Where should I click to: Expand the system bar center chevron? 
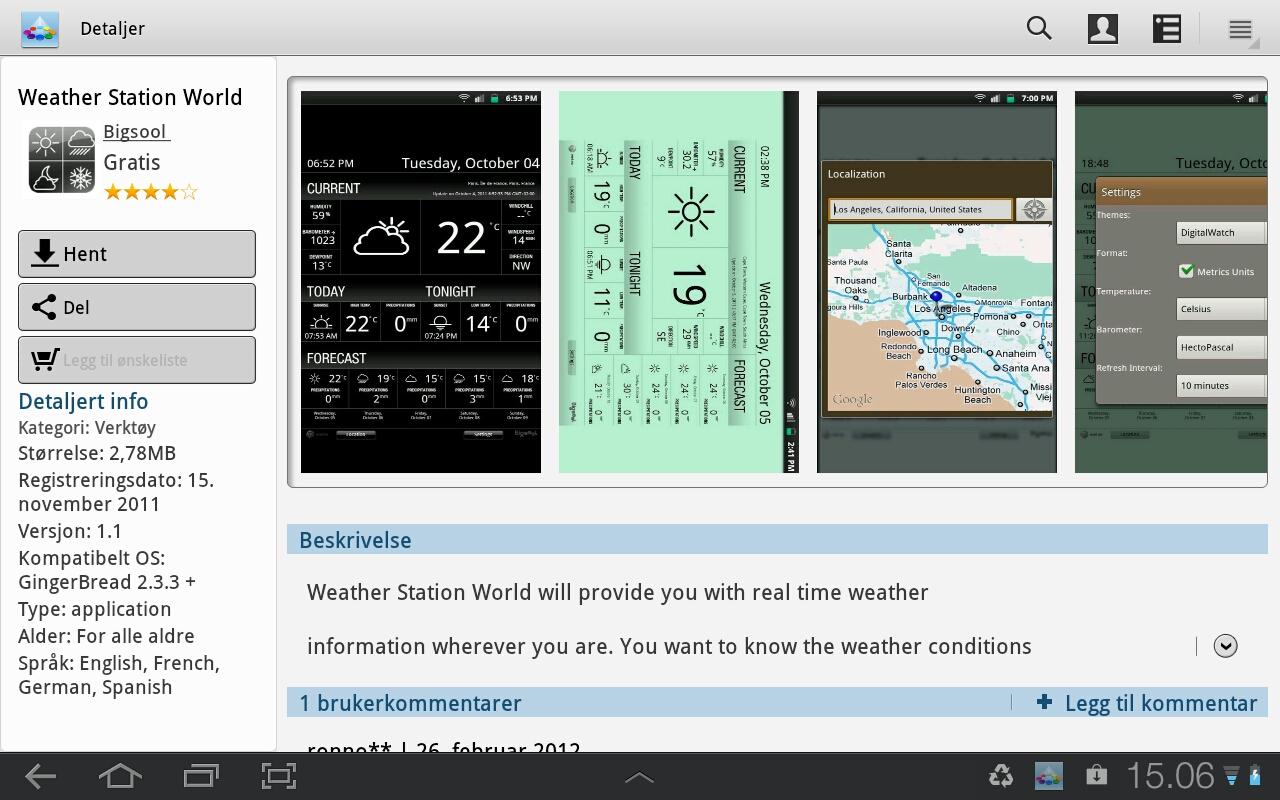[639, 777]
